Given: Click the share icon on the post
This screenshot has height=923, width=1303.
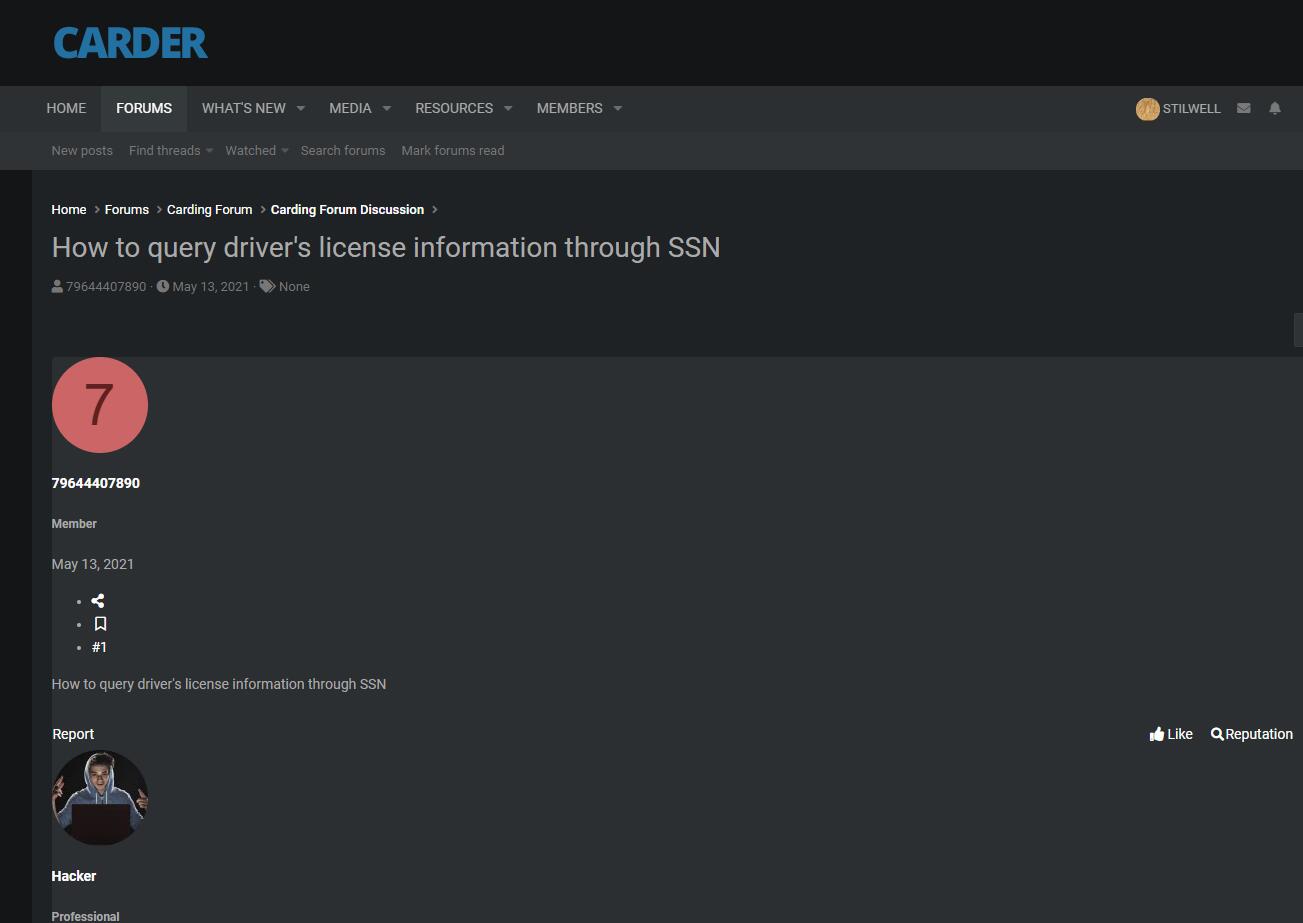Looking at the screenshot, I should (x=98, y=601).
